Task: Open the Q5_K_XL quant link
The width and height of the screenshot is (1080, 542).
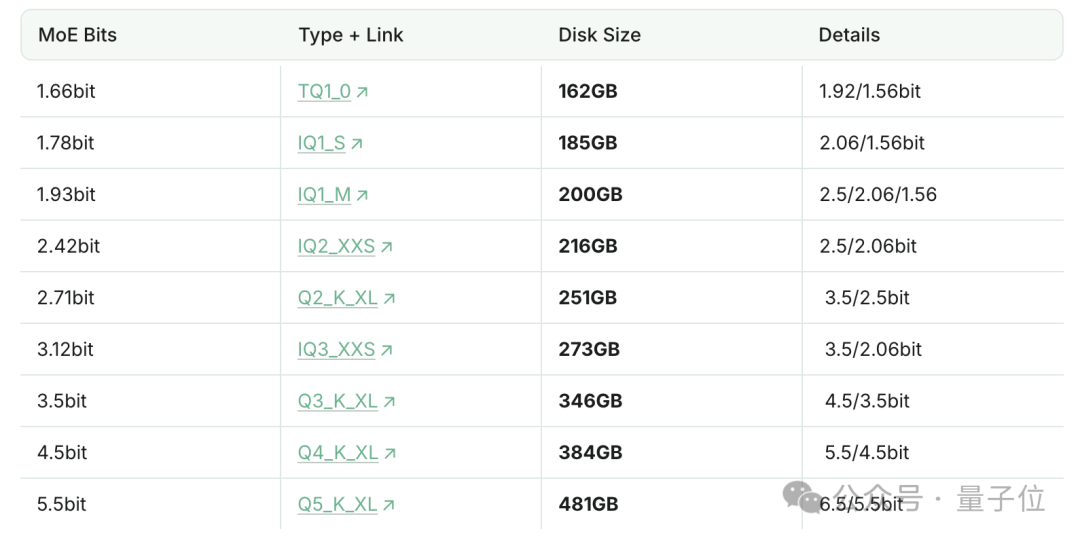Action: 338,505
